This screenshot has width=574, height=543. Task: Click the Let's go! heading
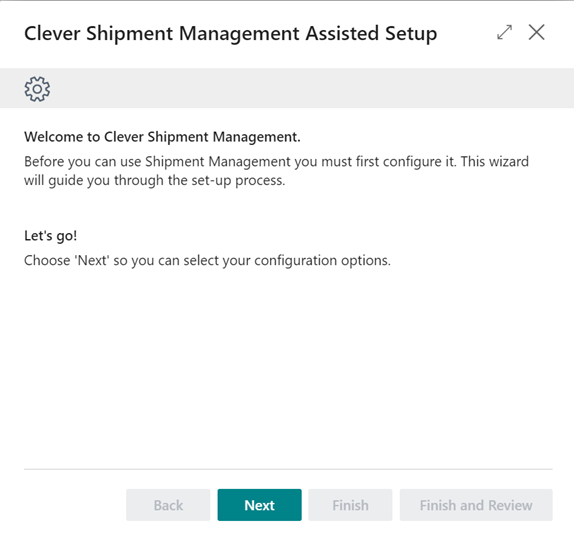[x=51, y=236]
